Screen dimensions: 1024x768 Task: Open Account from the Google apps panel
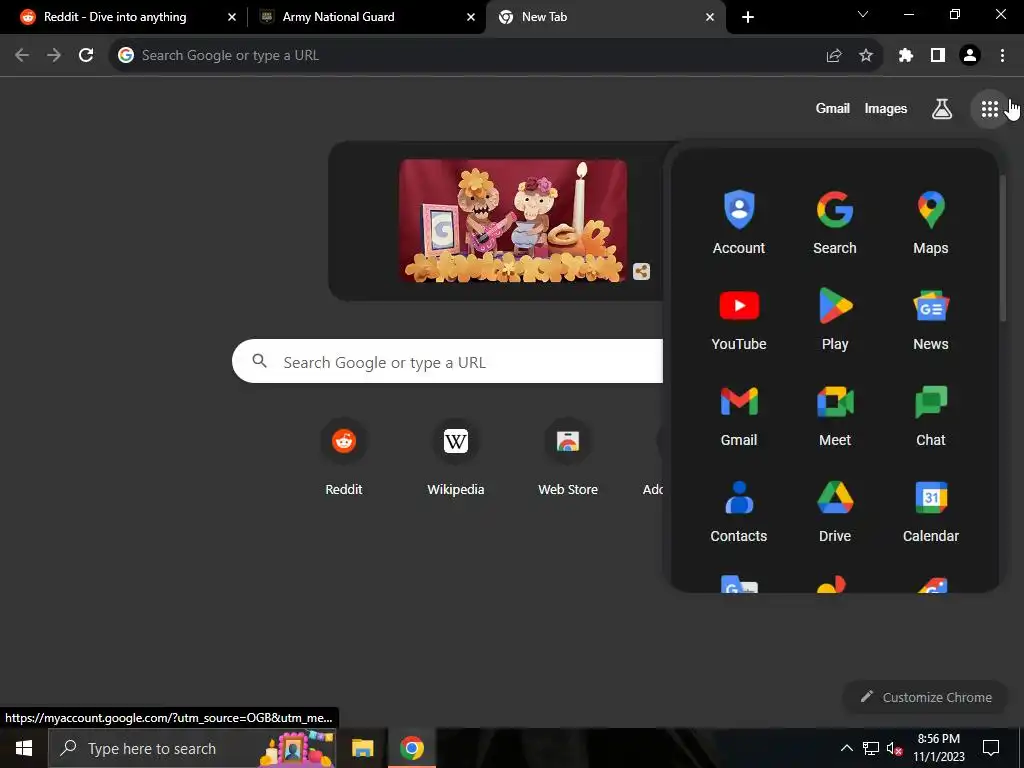click(739, 223)
